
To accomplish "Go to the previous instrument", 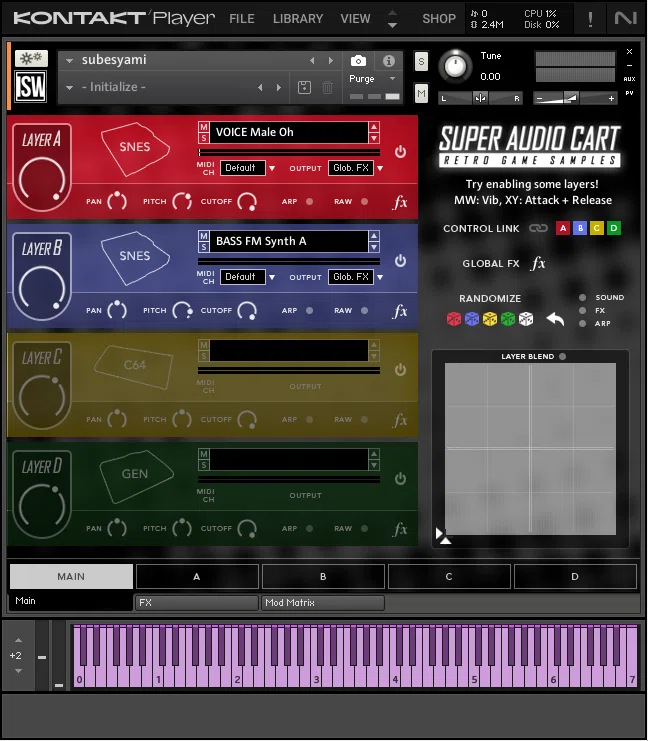I will [x=312, y=60].
